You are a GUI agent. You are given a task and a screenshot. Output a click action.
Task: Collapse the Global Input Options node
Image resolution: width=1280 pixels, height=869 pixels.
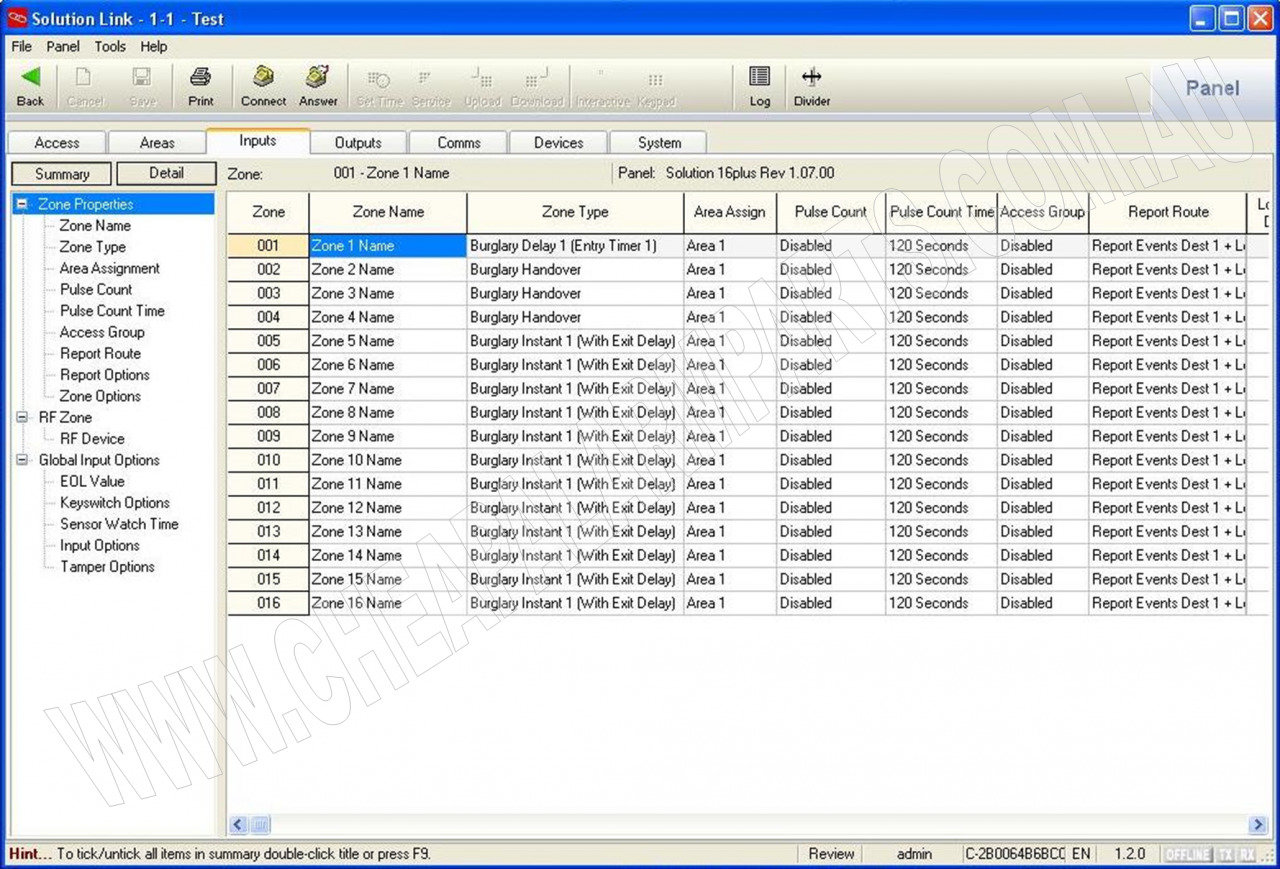pos(21,460)
